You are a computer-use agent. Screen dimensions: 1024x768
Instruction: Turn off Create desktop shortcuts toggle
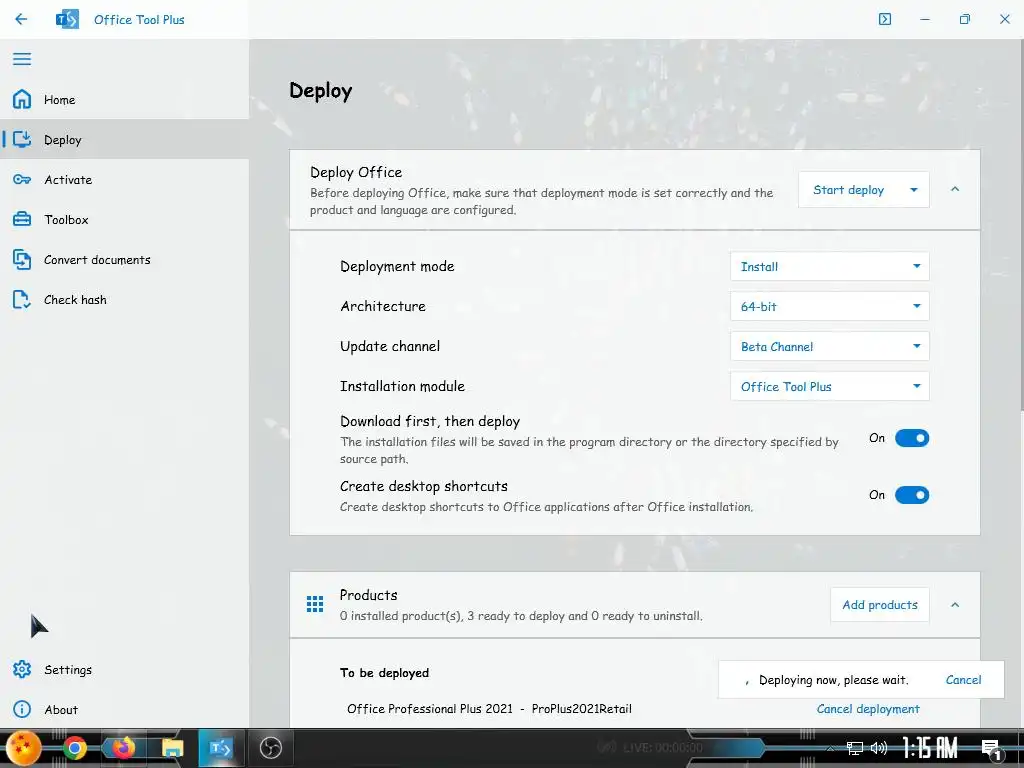[x=912, y=495]
